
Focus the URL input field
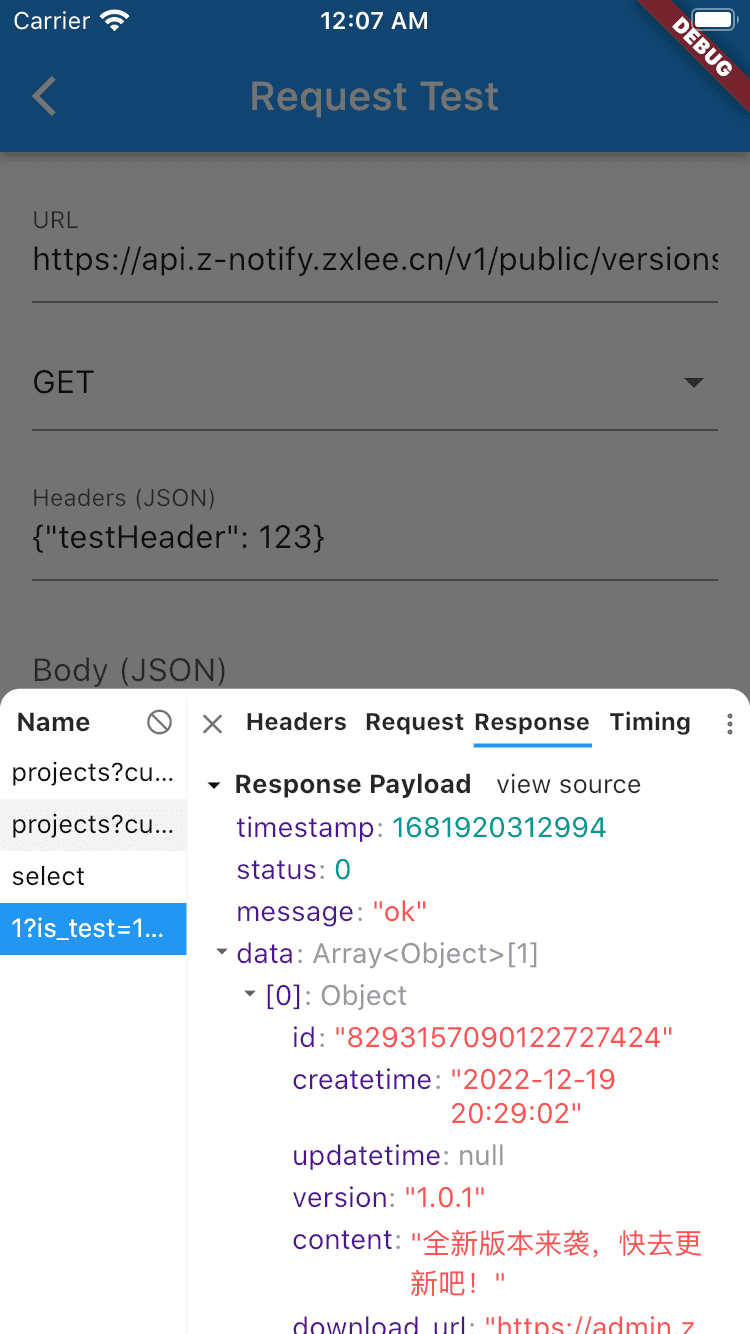coord(375,259)
